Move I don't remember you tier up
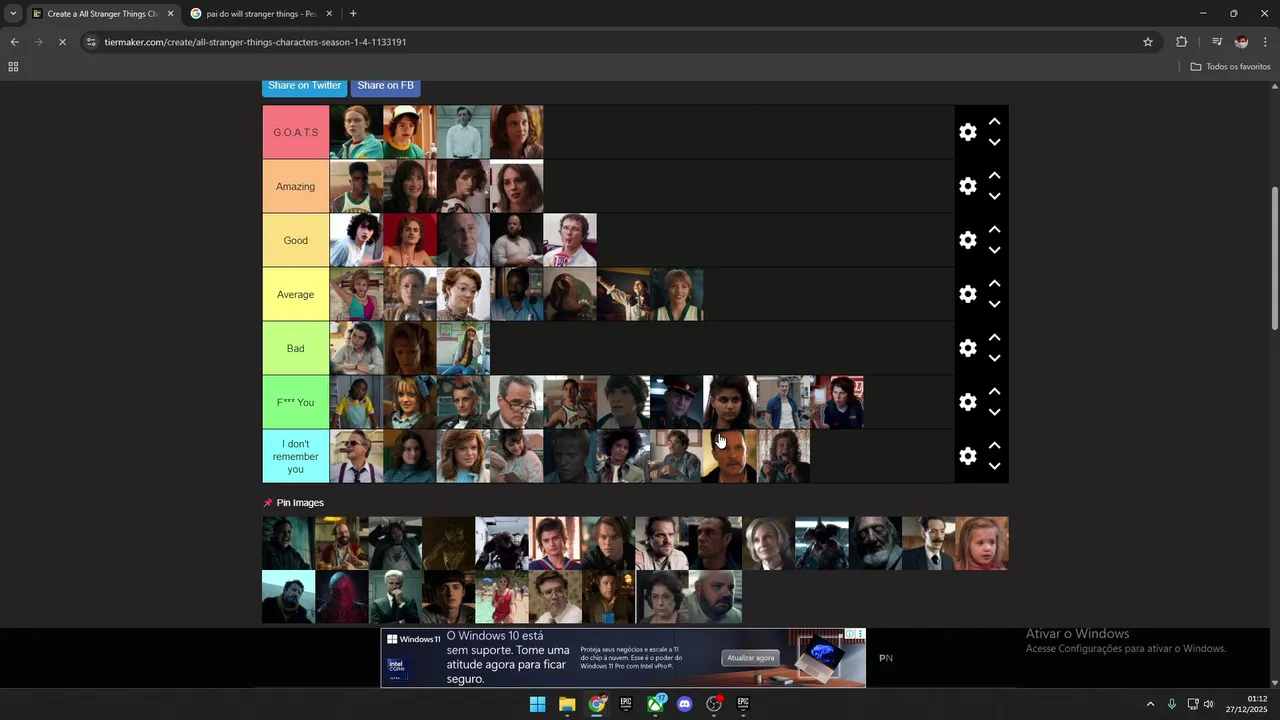1280x720 pixels. click(994, 445)
